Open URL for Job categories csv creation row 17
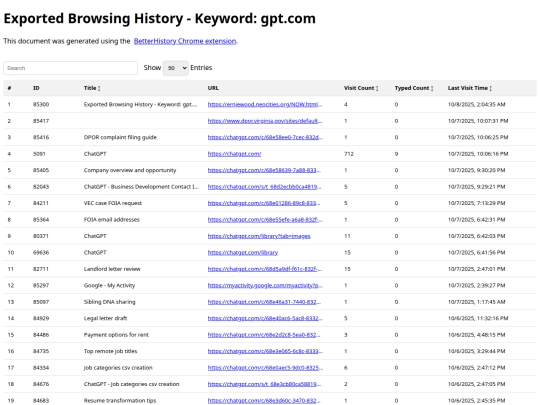This screenshot has height=405, width=540. [x=265, y=368]
